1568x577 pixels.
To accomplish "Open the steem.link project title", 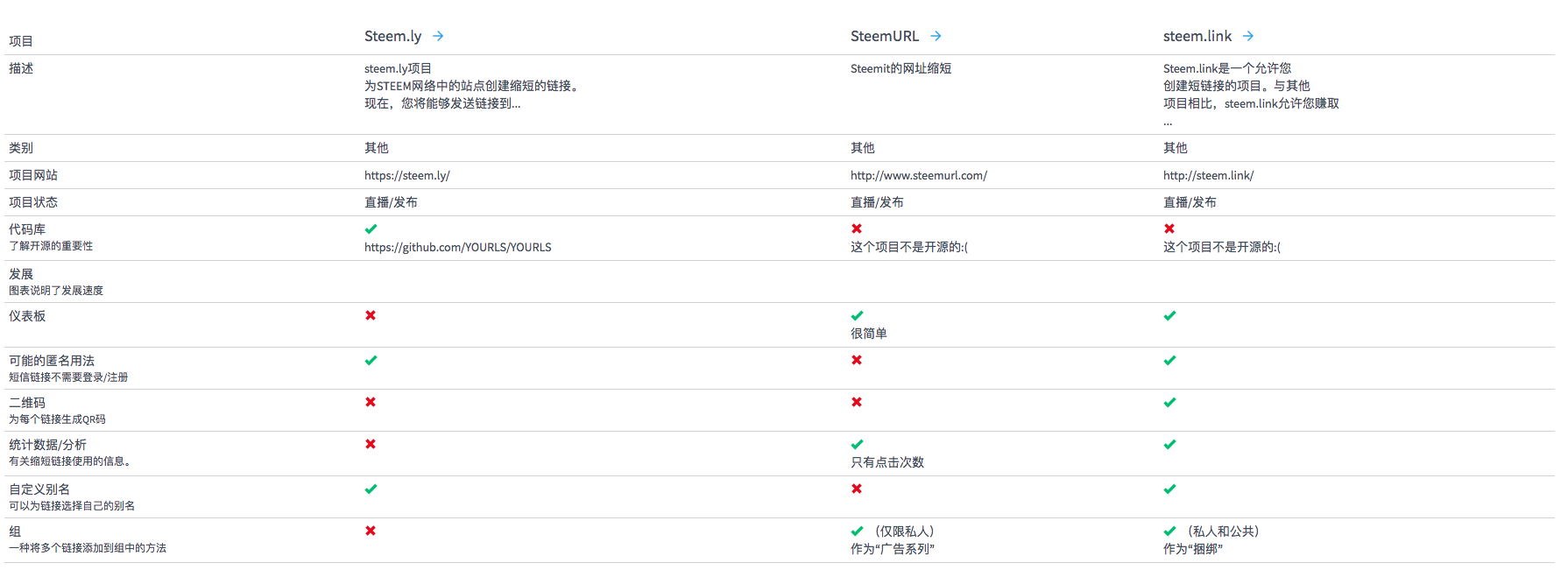I will click(x=1197, y=36).
